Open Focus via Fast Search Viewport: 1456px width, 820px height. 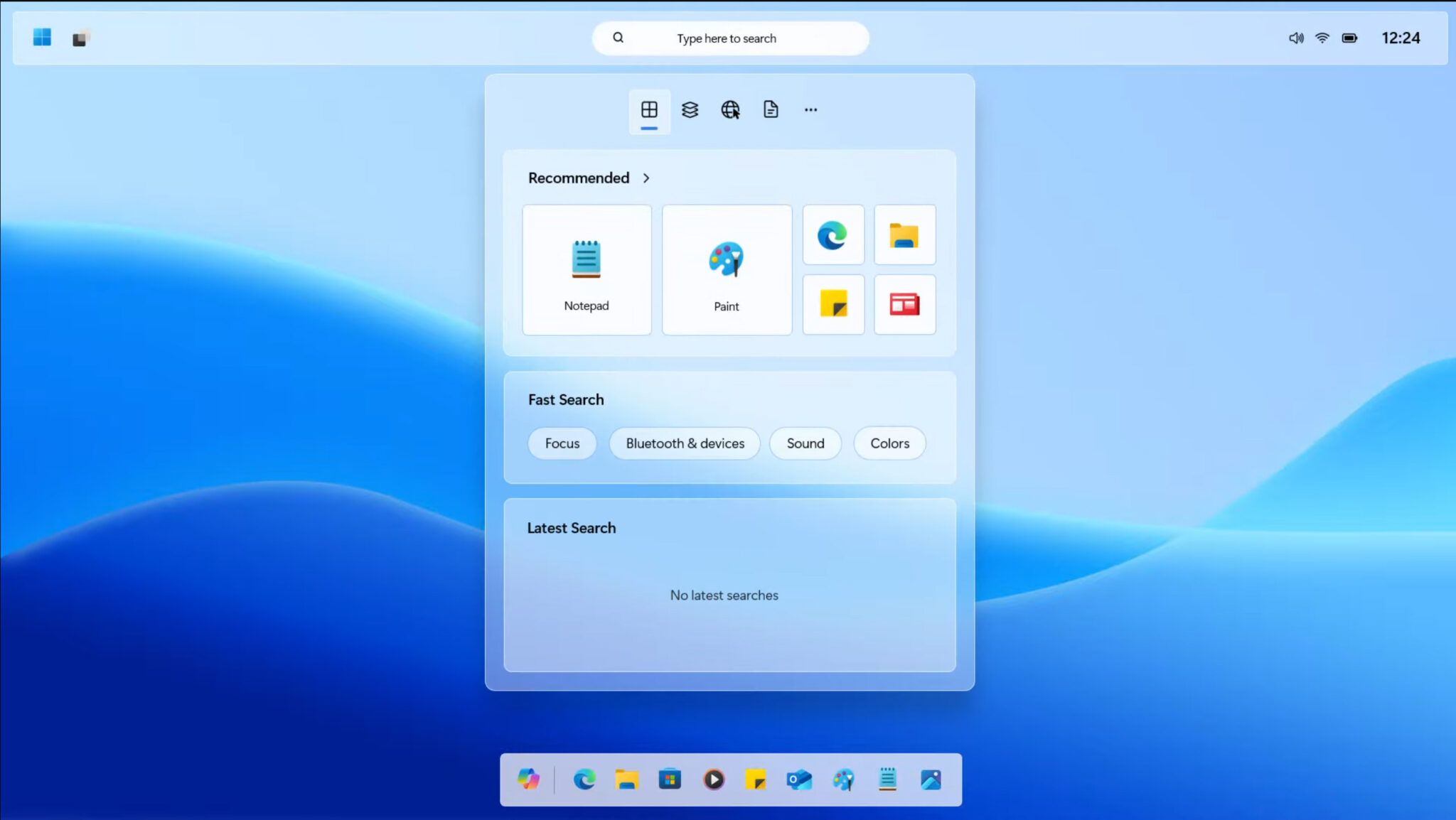562,443
